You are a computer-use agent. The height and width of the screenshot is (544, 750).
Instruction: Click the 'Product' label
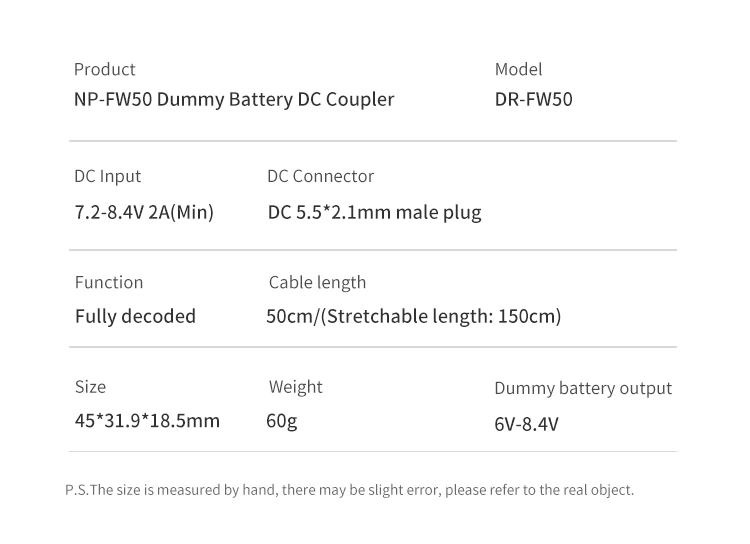click(104, 69)
